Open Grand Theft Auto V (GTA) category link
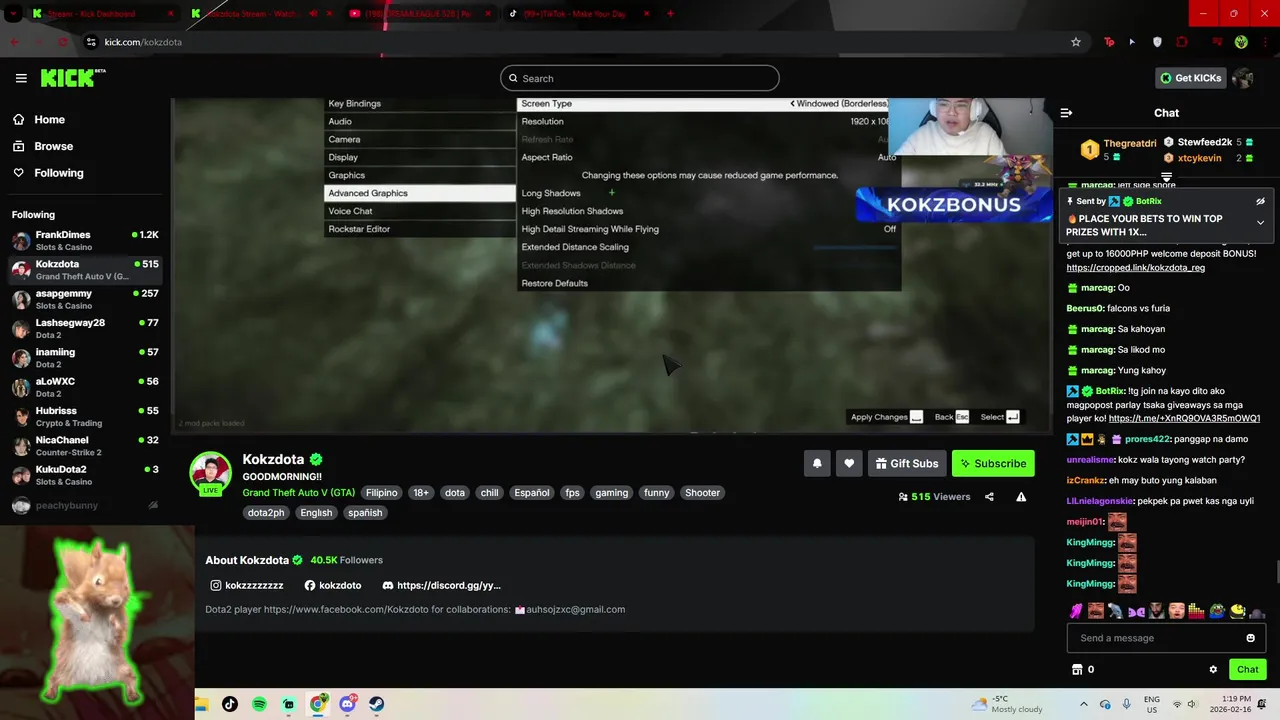This screenshot has height=720, width=1280. (x=298, y=493)
